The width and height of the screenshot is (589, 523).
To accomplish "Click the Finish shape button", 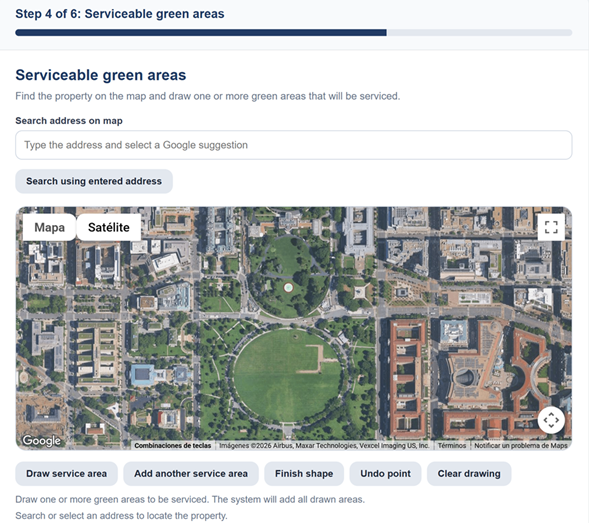I will (x=304, y=473).
